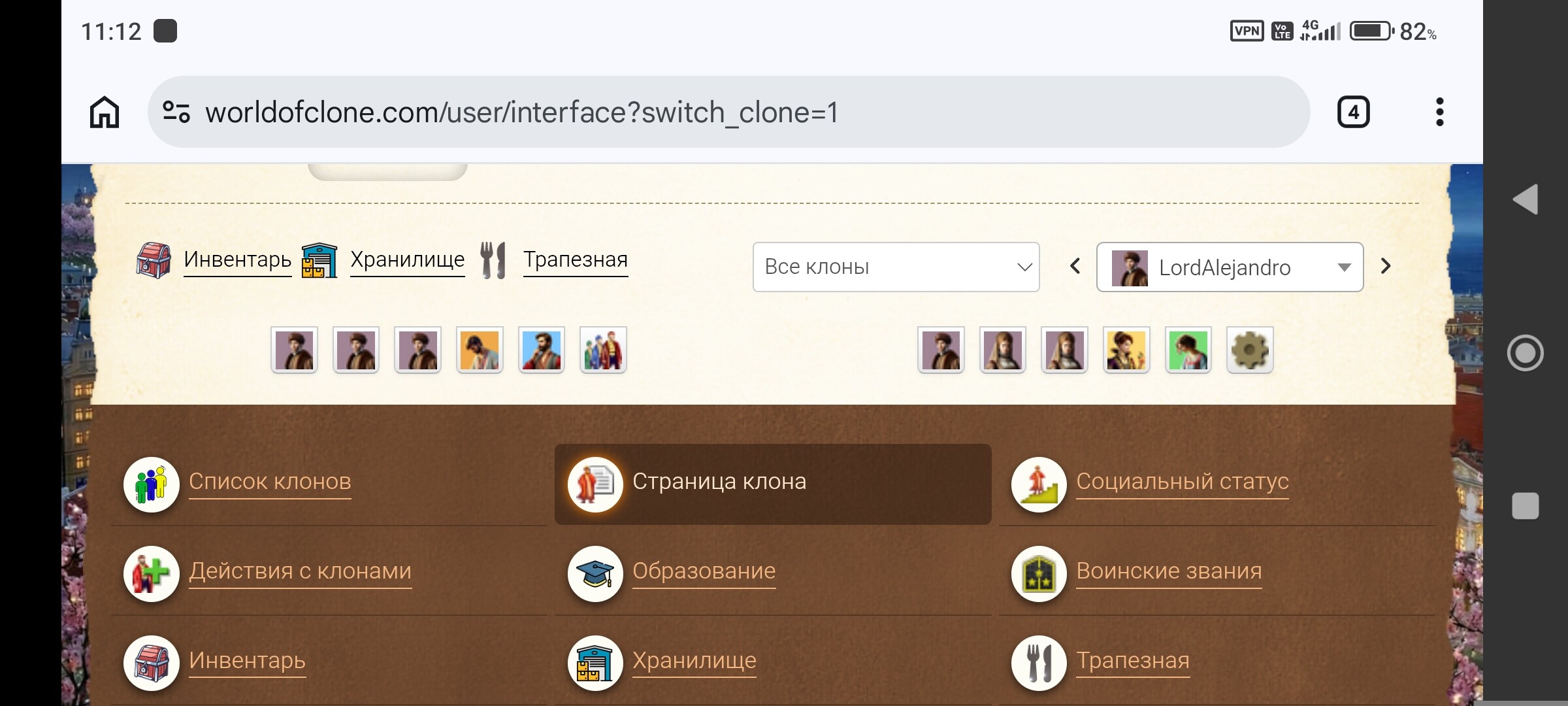The height and width of the screenshot is (706, 1568).
Task: Open the Воинские звания badge icon
Action: coord(1039,574)
